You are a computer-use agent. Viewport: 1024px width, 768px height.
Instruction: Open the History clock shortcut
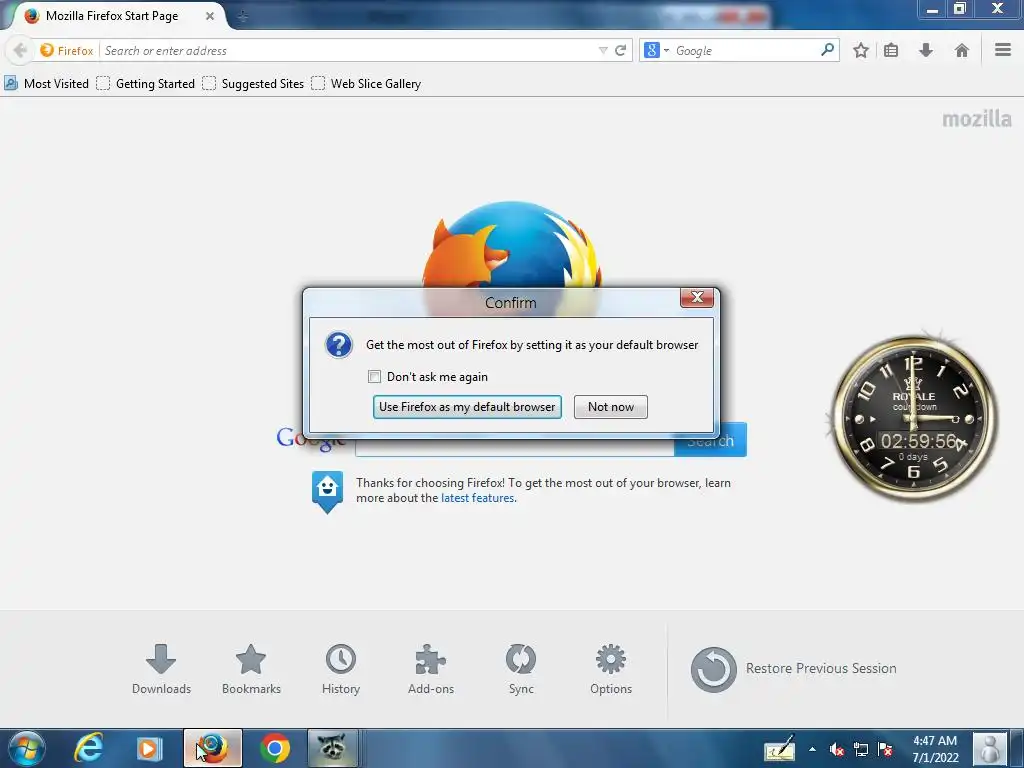(x=341, y=669)
